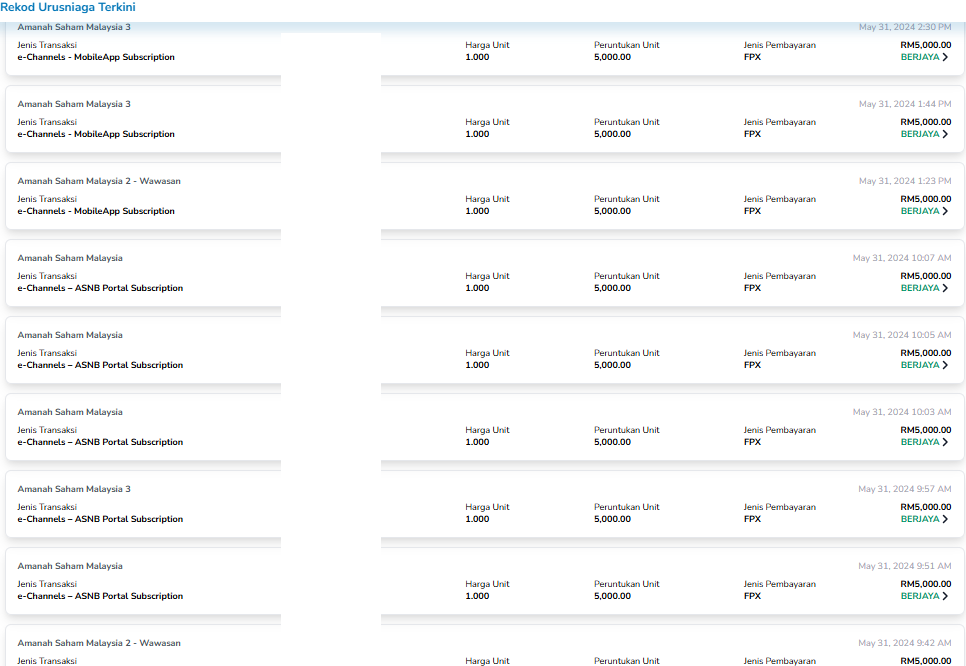Image resolution: width=966 pixels, height=666 pixels.
Task: Open chevron arrow for the 10:05 AM transaction
Action: pyautogui.click(x=945, y=365)
